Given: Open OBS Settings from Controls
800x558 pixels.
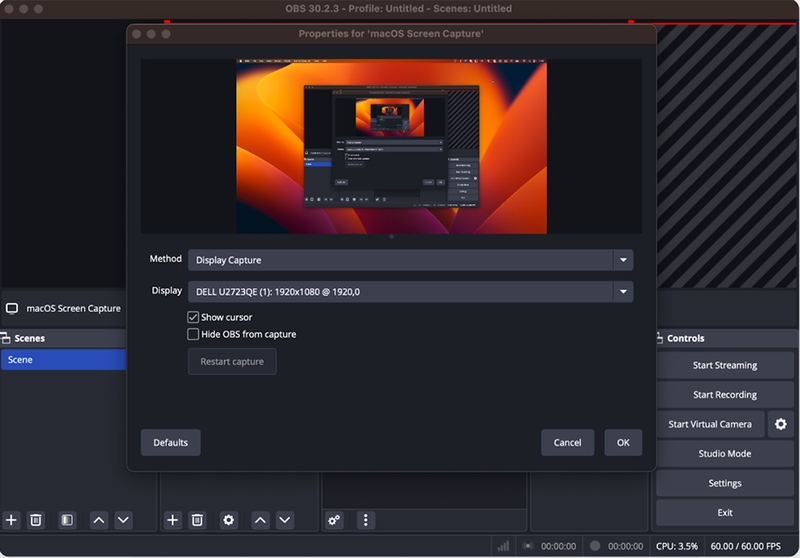Looking at the screenshot, I should (724, 483).
